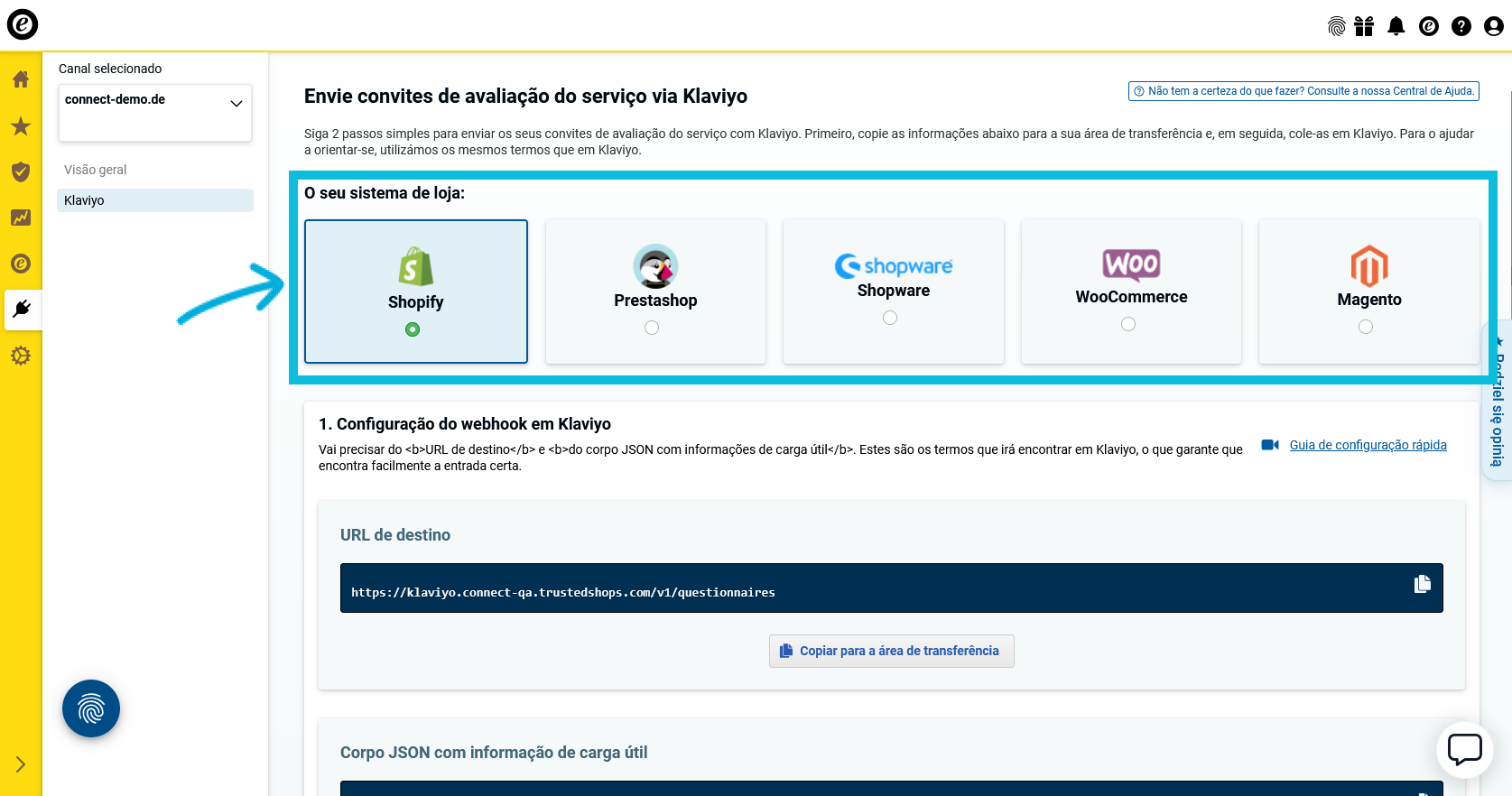Open the connect-demo.de channel dropdown

click(155, 112)
